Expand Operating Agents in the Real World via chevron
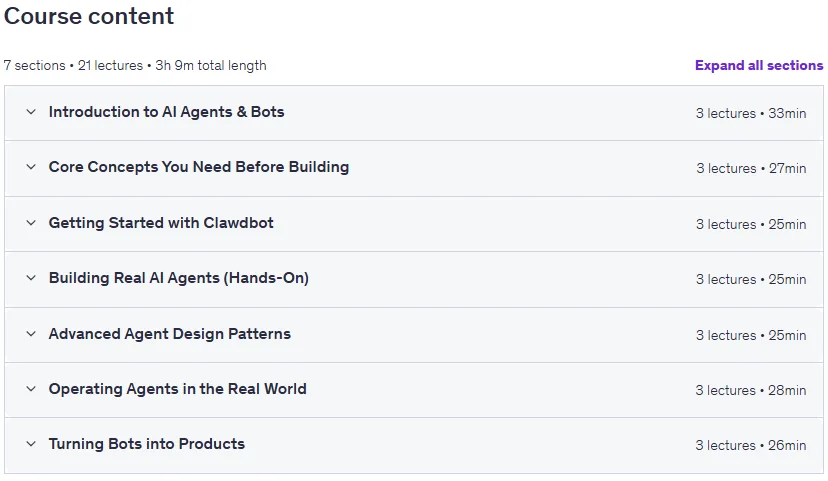828x481 pixels. click(31, 389)
